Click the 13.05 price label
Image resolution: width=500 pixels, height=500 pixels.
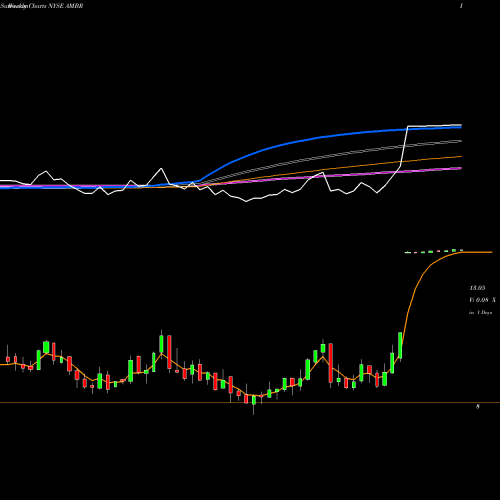[x=477, y=288]
